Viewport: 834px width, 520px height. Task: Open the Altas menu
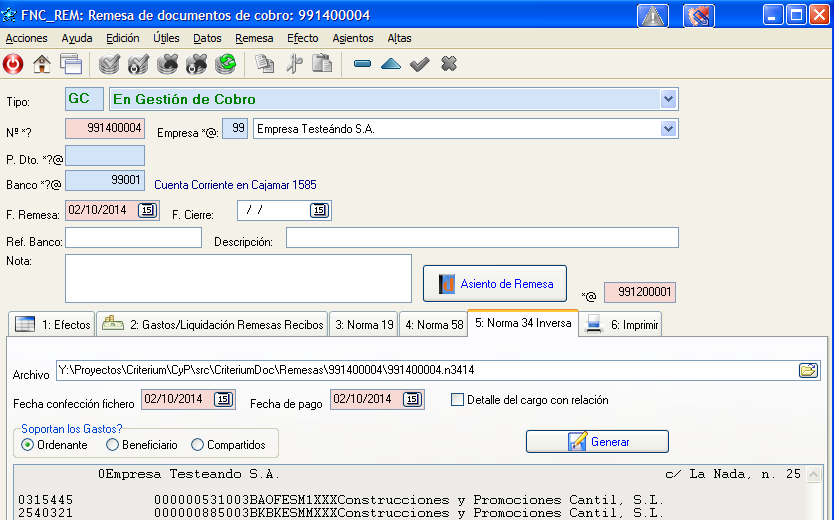tap(399, 38)
